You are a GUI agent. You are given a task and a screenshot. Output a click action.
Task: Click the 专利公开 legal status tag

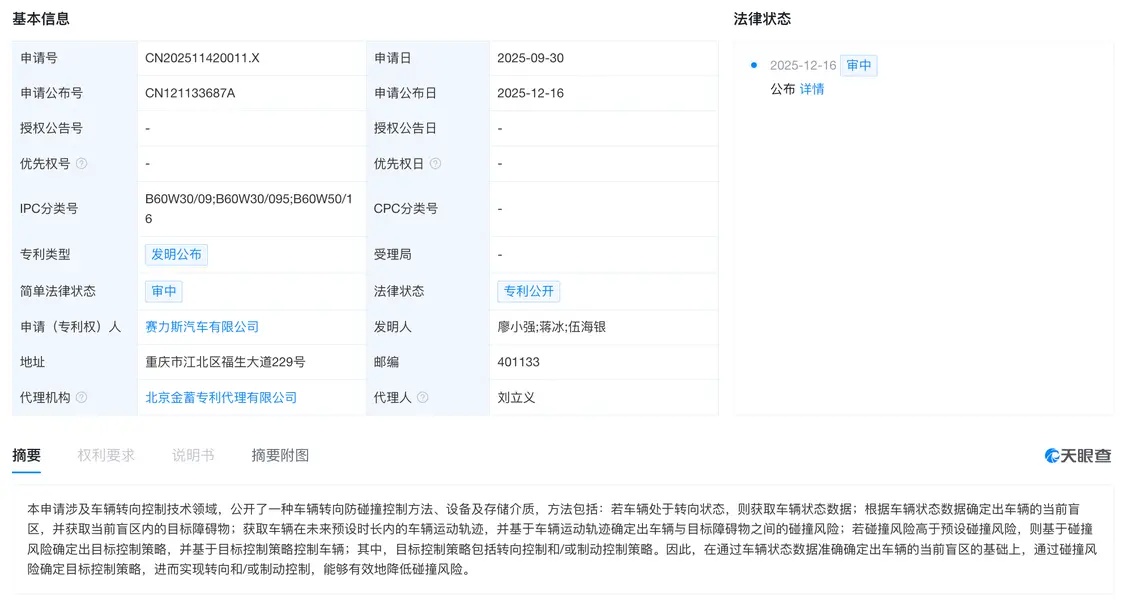click(x=528, y=291)
